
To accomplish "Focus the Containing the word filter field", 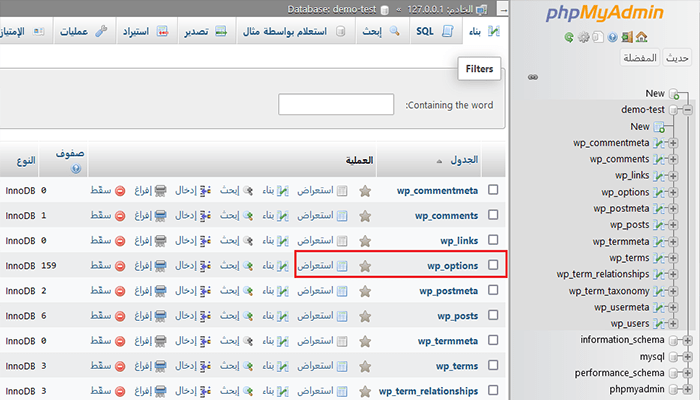I will click(x=336, y=104).
